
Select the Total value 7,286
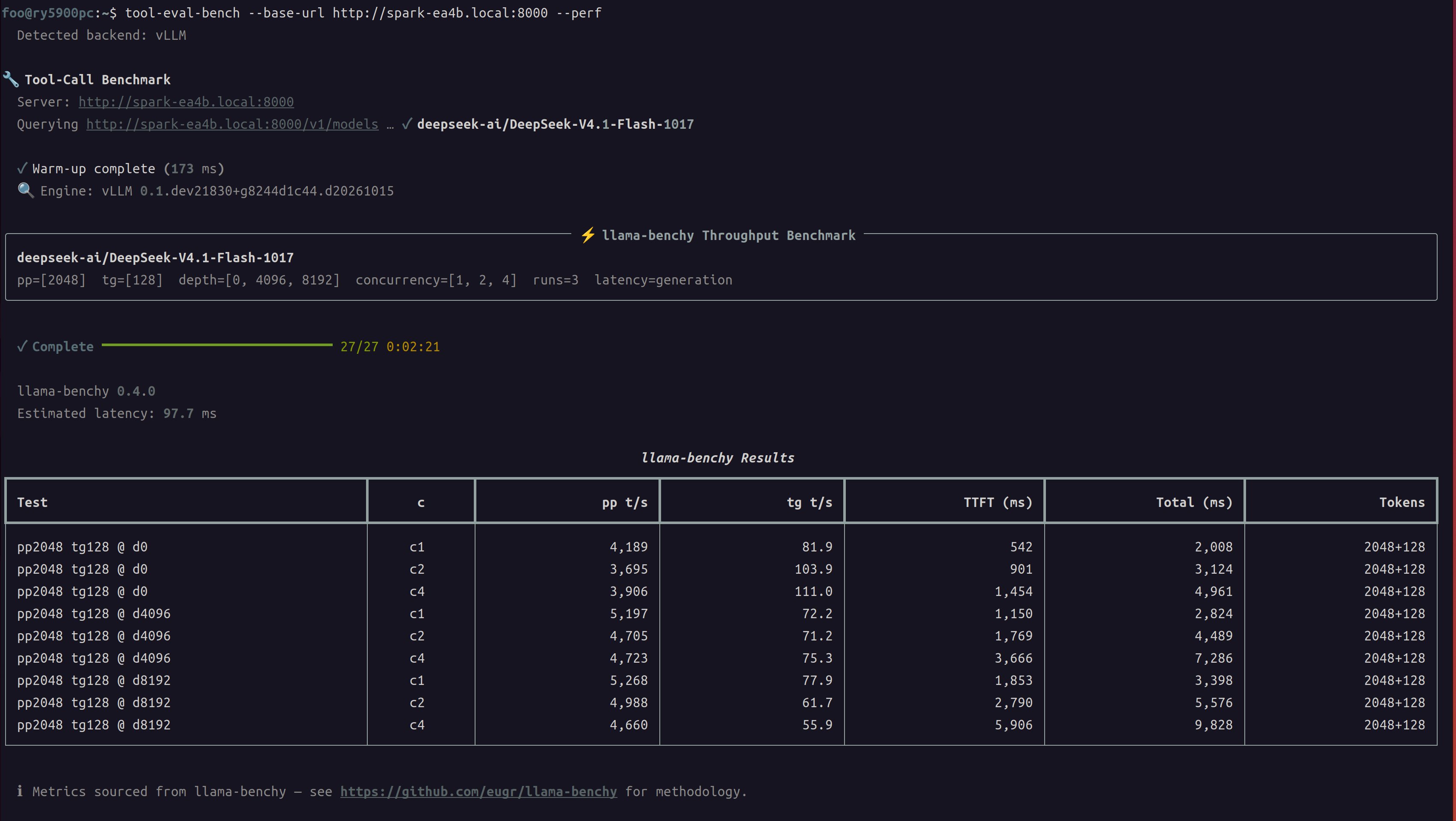click(1214, 659)
